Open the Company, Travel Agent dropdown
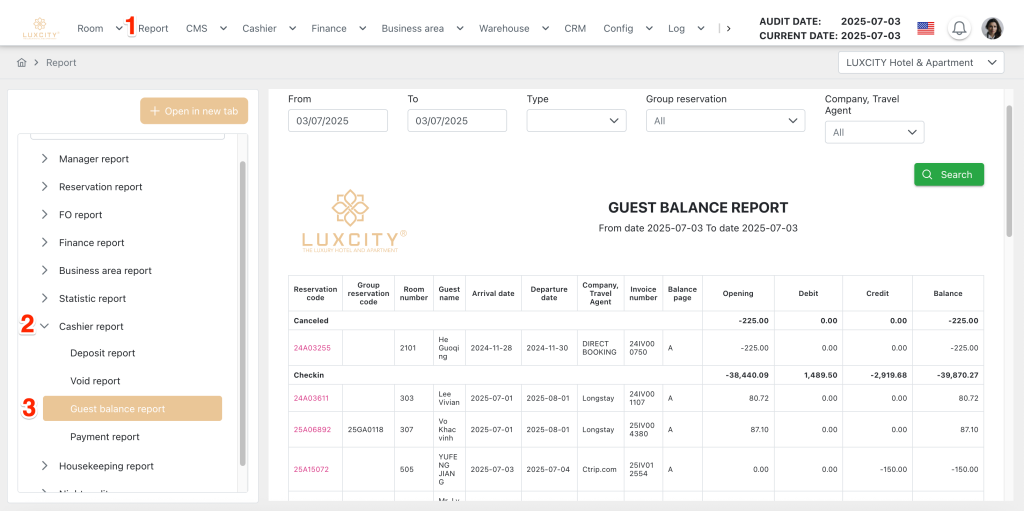 [x=874, y=132]
